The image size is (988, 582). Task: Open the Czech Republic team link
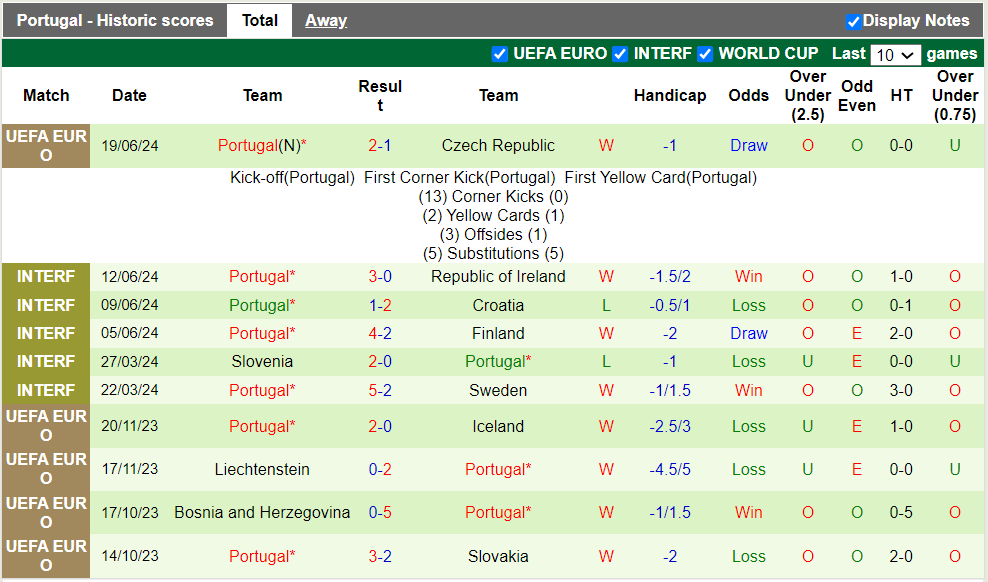click(x=498, y=146)
